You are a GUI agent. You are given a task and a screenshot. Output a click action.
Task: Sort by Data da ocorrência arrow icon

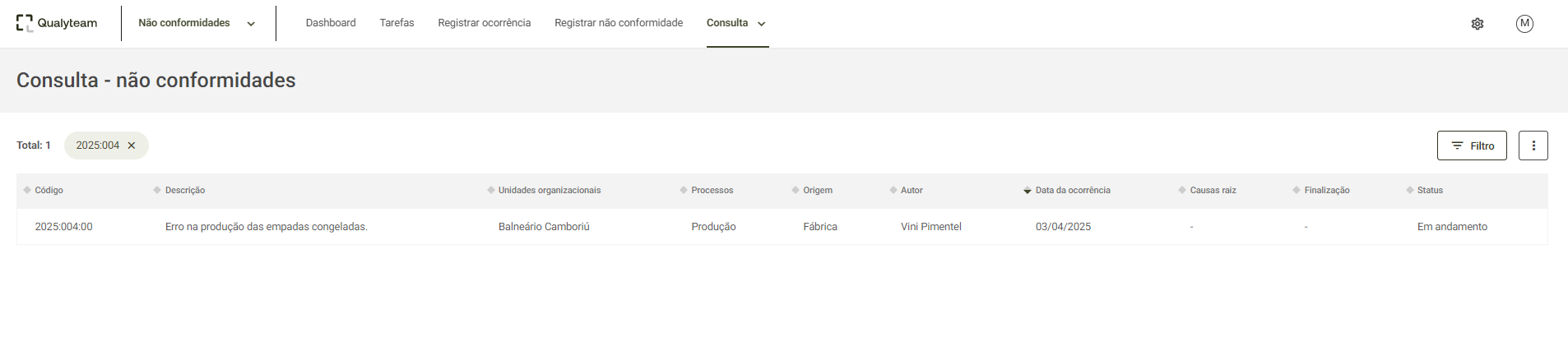coord(1028,191)
